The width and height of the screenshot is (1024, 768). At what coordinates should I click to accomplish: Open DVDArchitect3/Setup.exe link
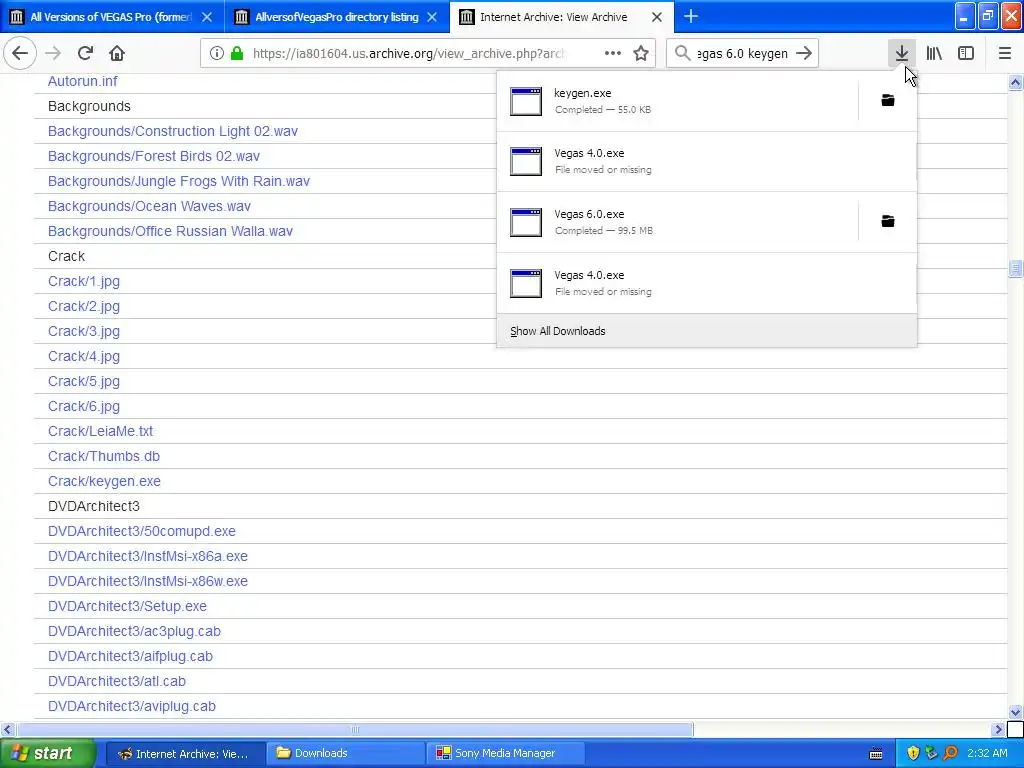(127, 606)
